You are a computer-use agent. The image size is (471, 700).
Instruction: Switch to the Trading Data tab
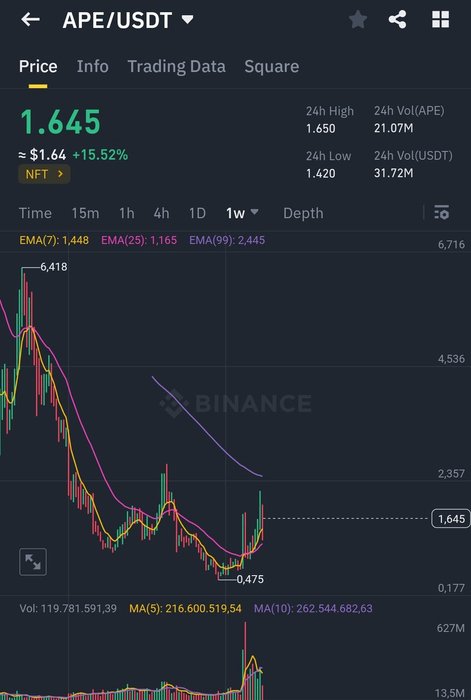pyautogui.click(x=176, y=67)
